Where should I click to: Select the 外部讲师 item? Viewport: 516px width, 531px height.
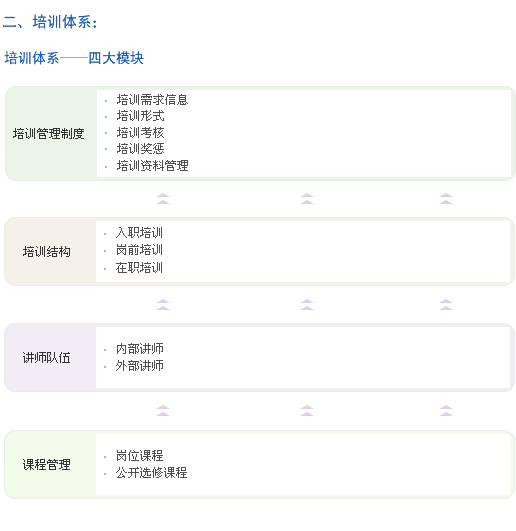click(139, 366)
